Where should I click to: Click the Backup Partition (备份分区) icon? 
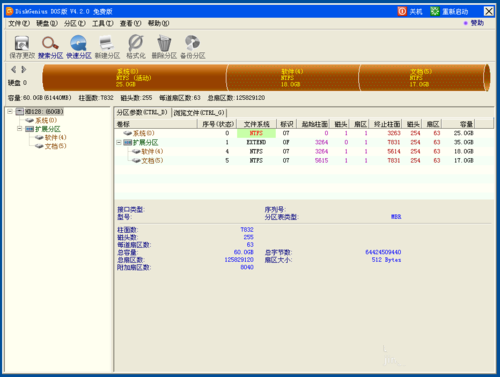point(192,43)
